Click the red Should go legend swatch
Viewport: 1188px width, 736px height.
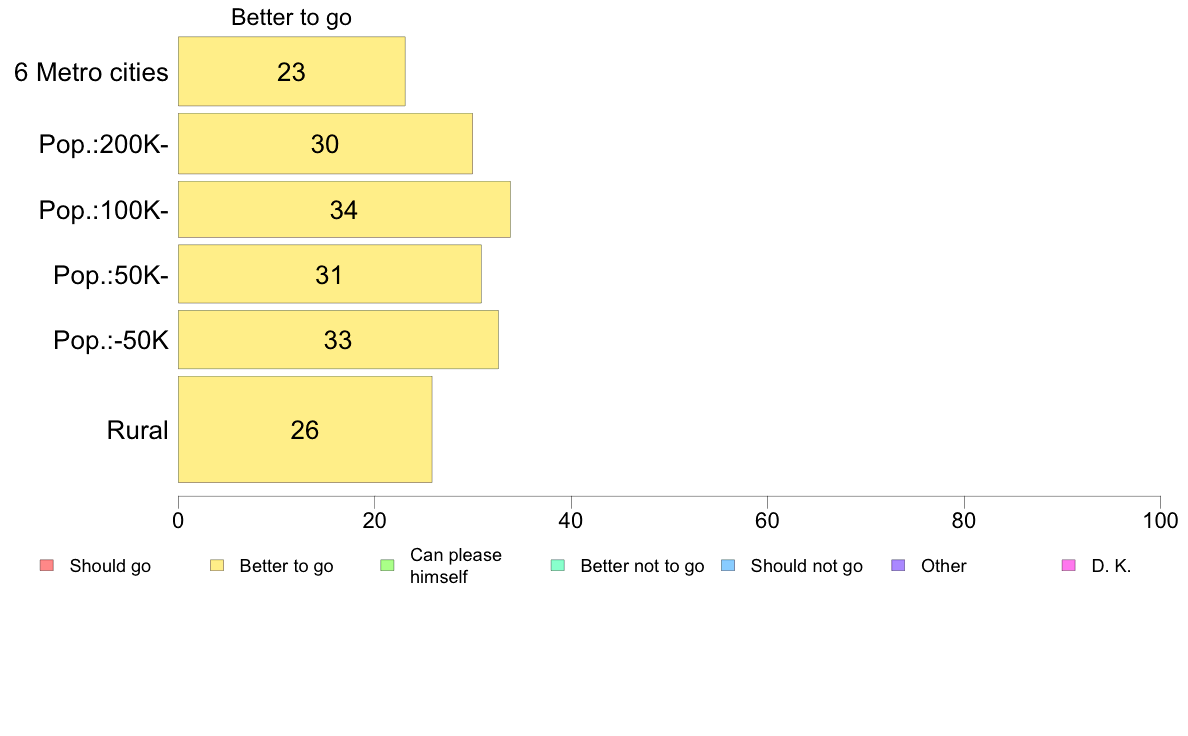(x=47, y=565)
